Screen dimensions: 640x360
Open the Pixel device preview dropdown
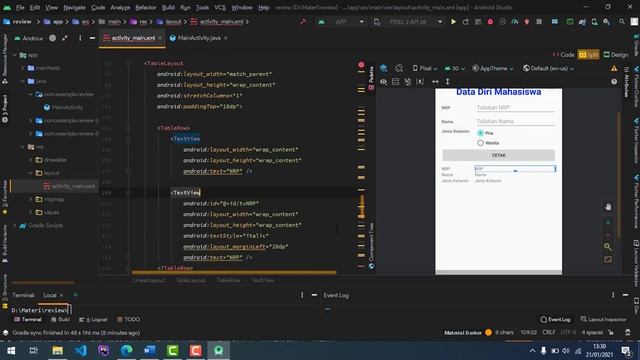(x=424, y=68)
